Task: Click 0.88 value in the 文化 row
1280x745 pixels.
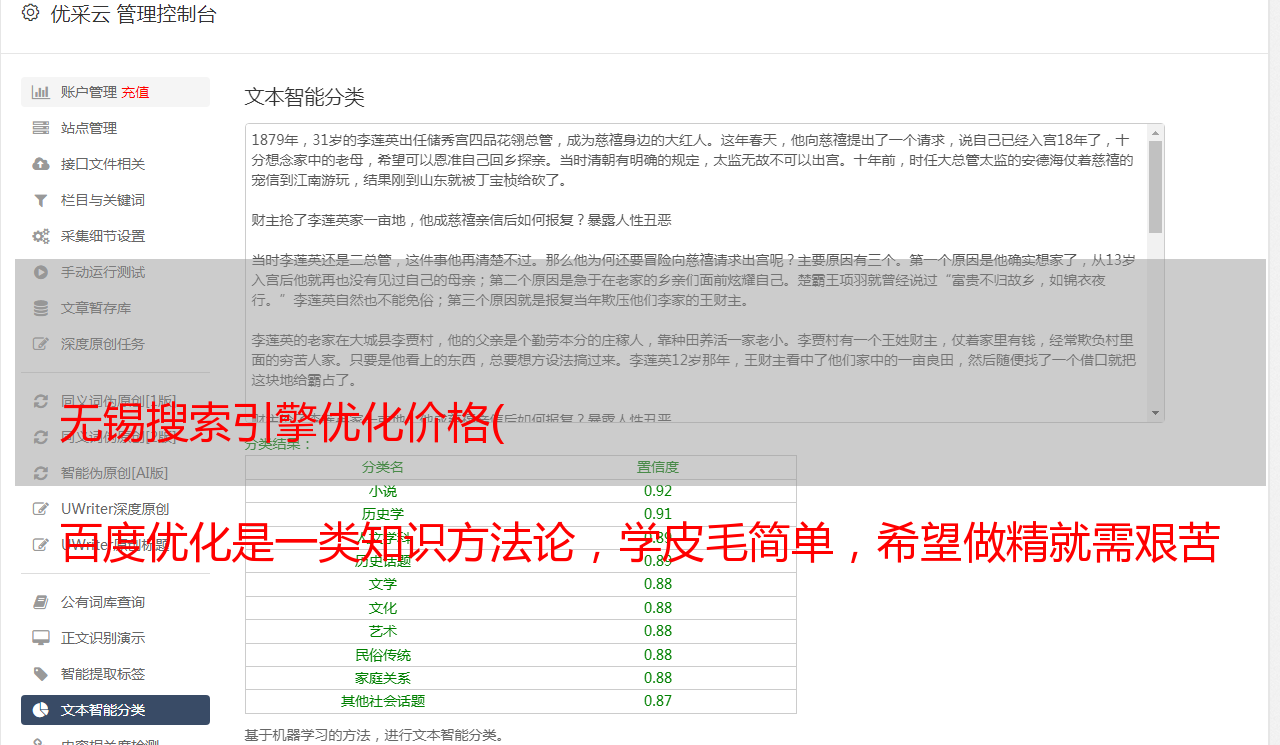Action: 658,608
